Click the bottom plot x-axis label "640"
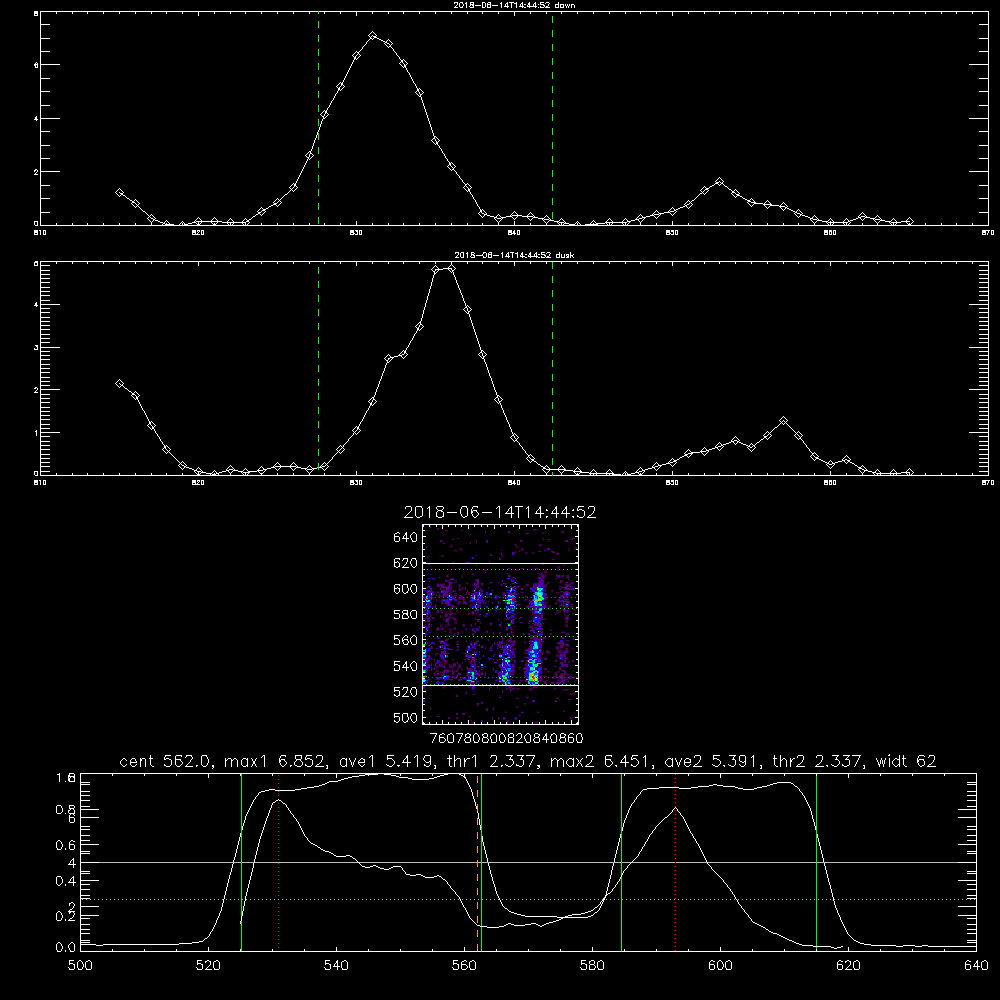Screen dimensions: 1000x1000 coord(976,966)
